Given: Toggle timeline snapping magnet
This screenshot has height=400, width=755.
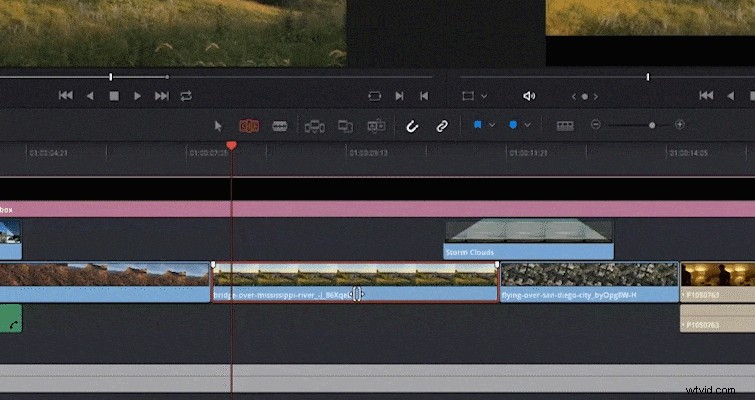Looking at the screenshot, I should tap(412, 126).
